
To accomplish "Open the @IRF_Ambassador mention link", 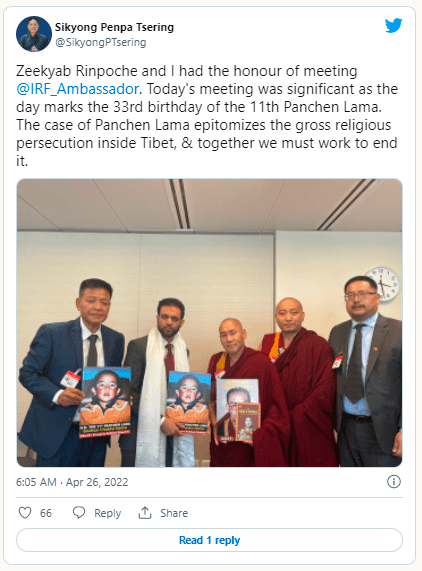I will [x=78, y=89].
